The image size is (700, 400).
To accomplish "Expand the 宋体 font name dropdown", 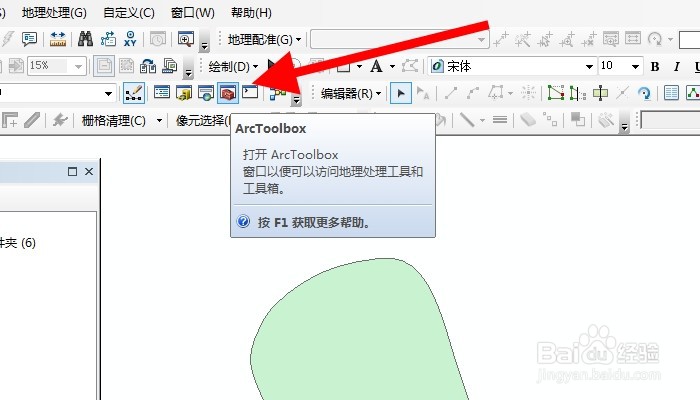I will 589,67.
